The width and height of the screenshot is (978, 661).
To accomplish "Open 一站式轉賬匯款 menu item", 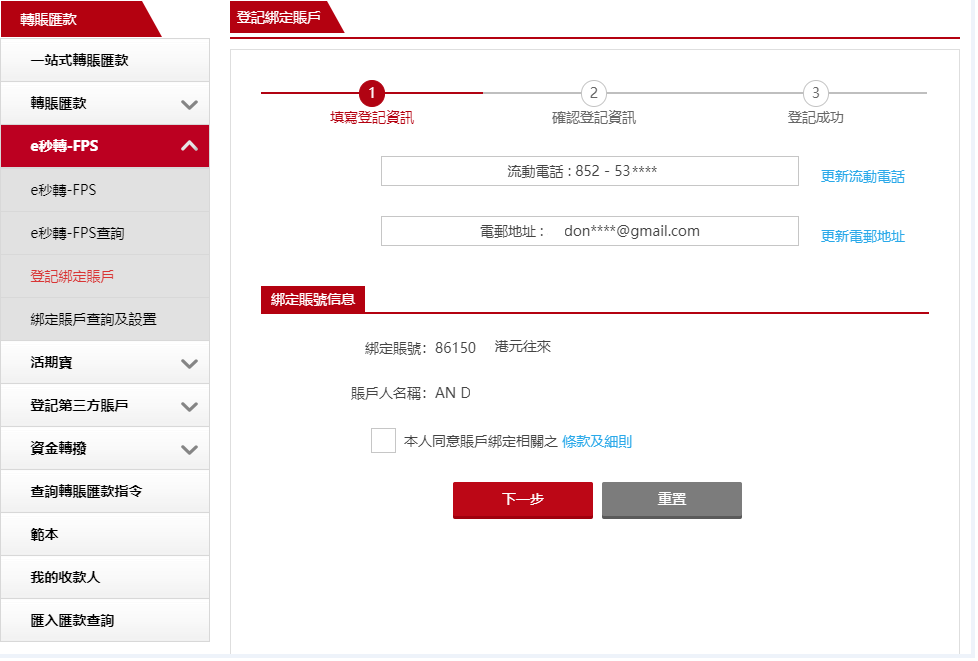I will click(105, 60).
